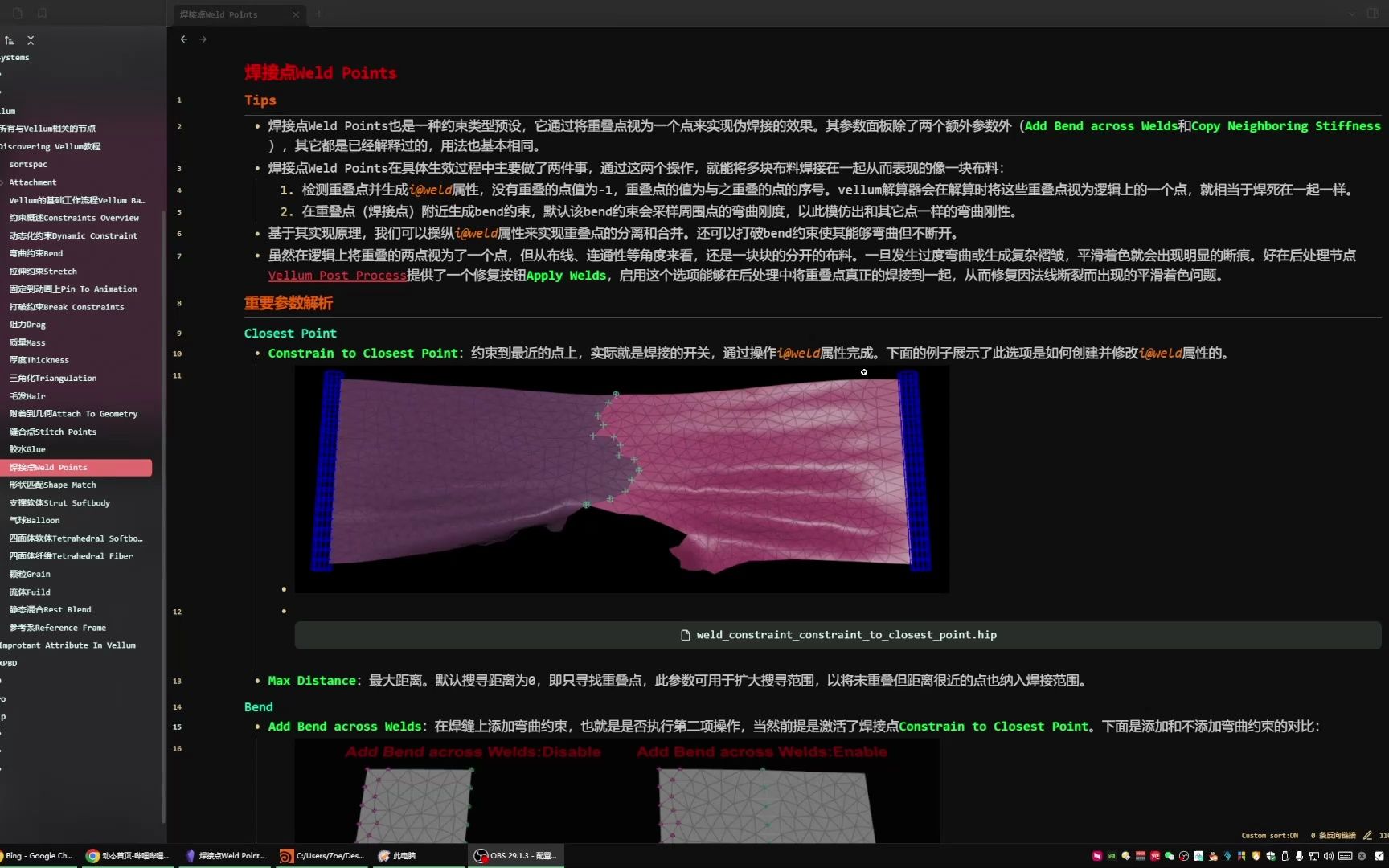Switch to Bing Google Chrome taskbar window
1389x868 pixels.
tap(37, 856)
